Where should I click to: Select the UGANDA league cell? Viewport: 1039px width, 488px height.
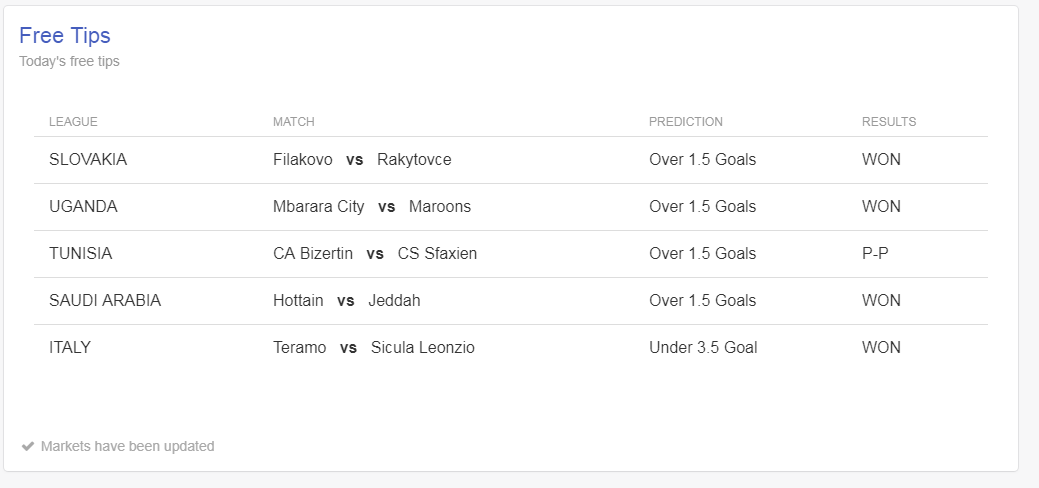(83, 207)
